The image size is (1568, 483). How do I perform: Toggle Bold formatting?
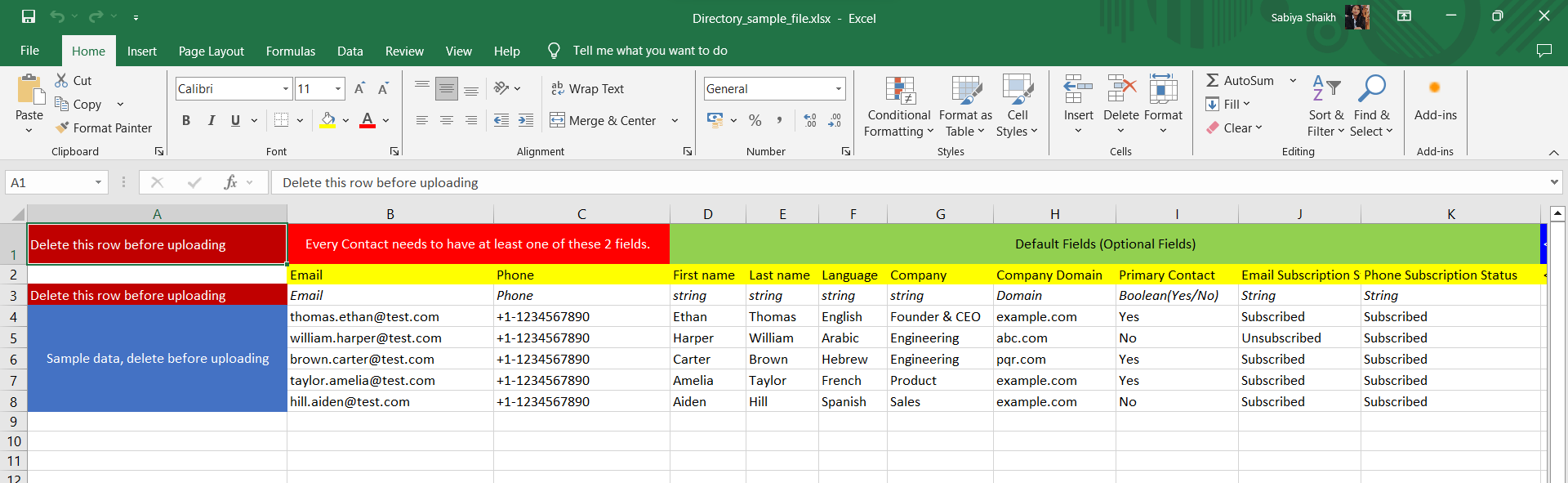[186, 120]
